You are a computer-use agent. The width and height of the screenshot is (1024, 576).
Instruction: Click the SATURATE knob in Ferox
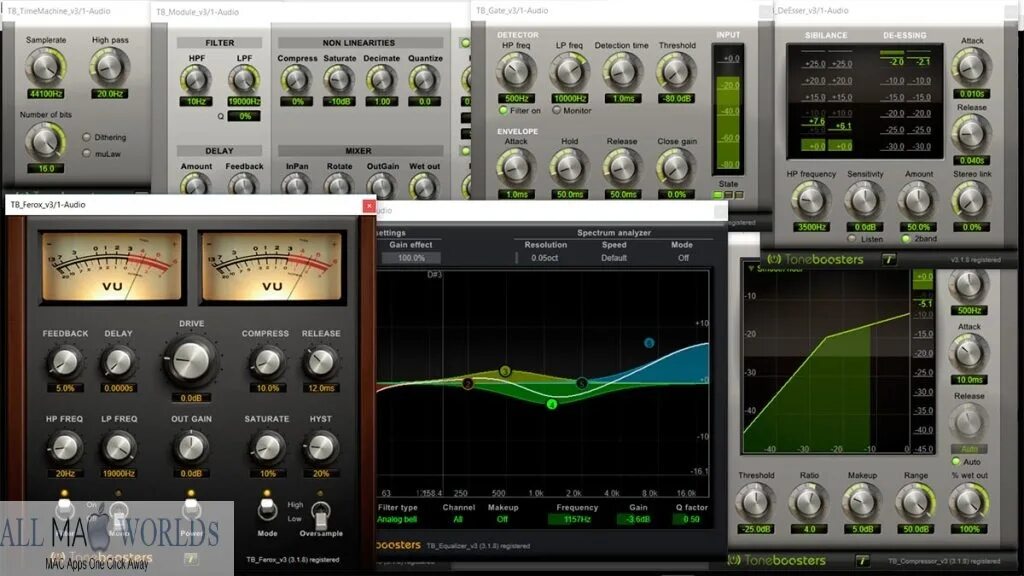266,447
